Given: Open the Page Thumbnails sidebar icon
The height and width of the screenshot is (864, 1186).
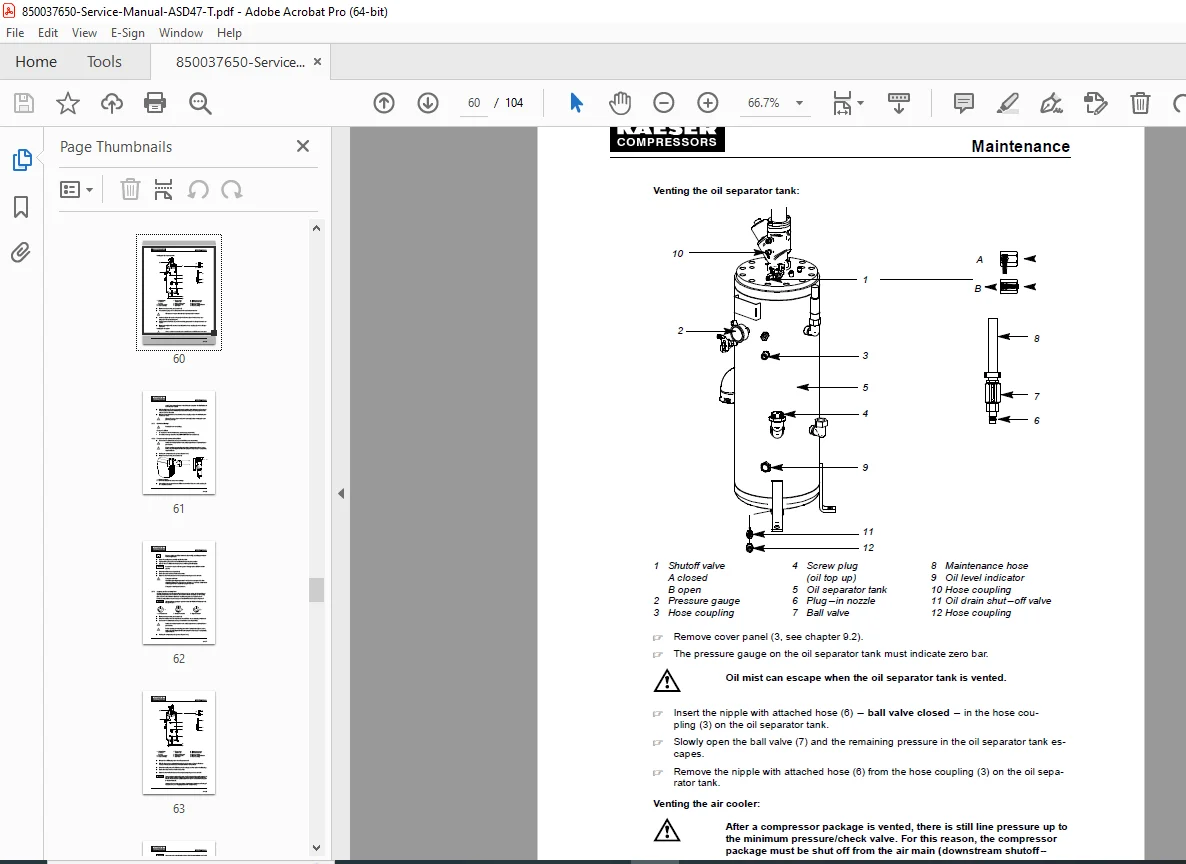Looking at the screenshot, I should (x=22, y=160).
